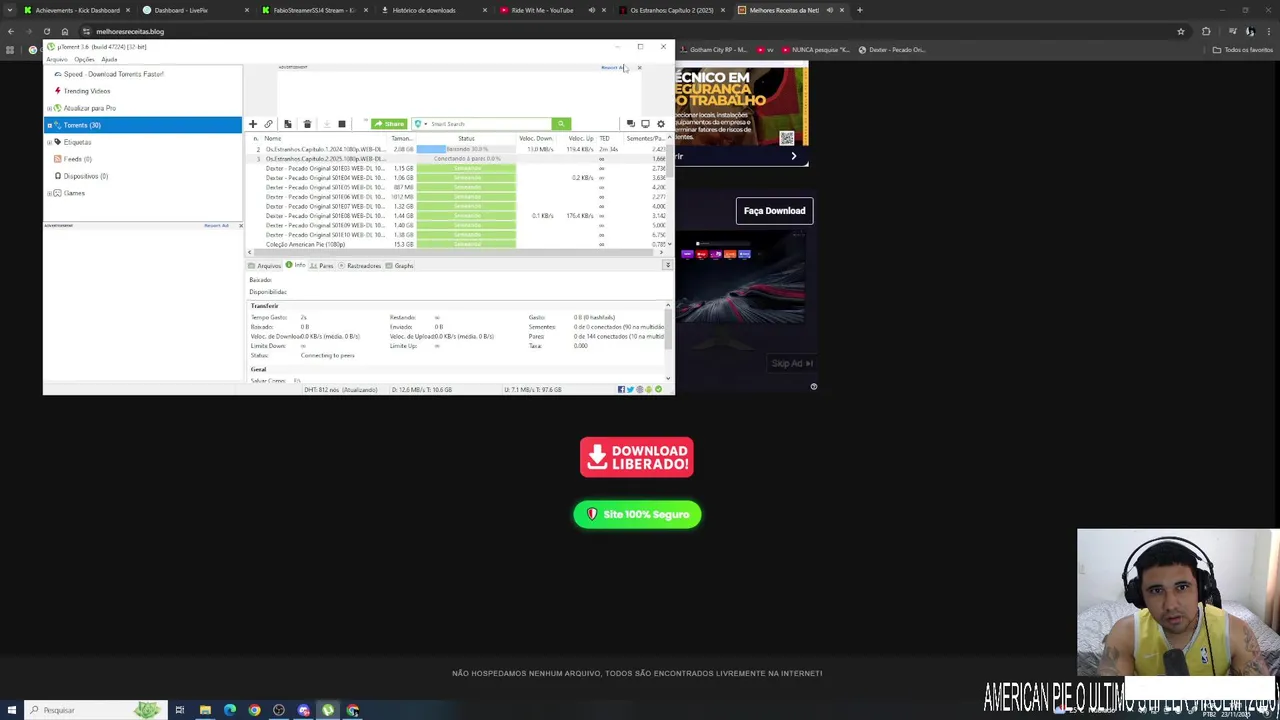Close the sidebar advertisement panel

click(240, 226)
